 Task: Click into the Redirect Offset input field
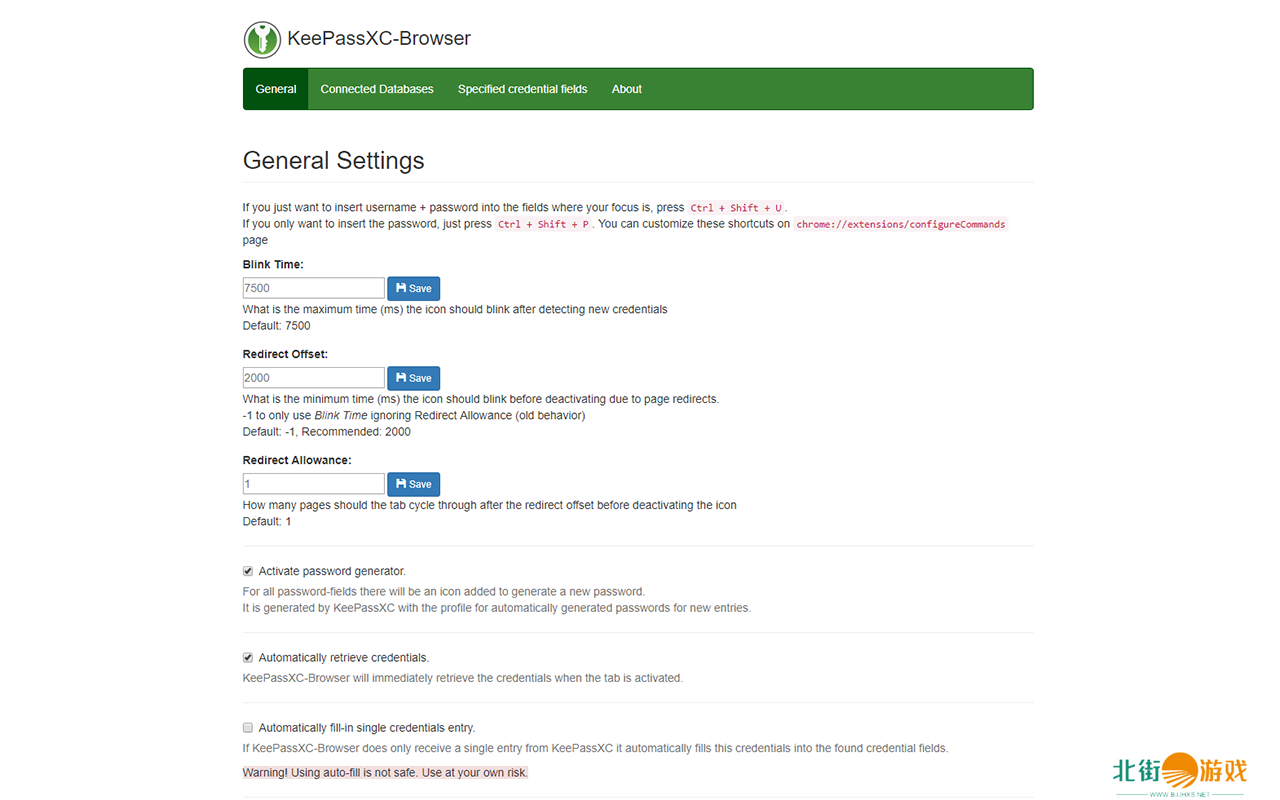[x=313, y=378]
